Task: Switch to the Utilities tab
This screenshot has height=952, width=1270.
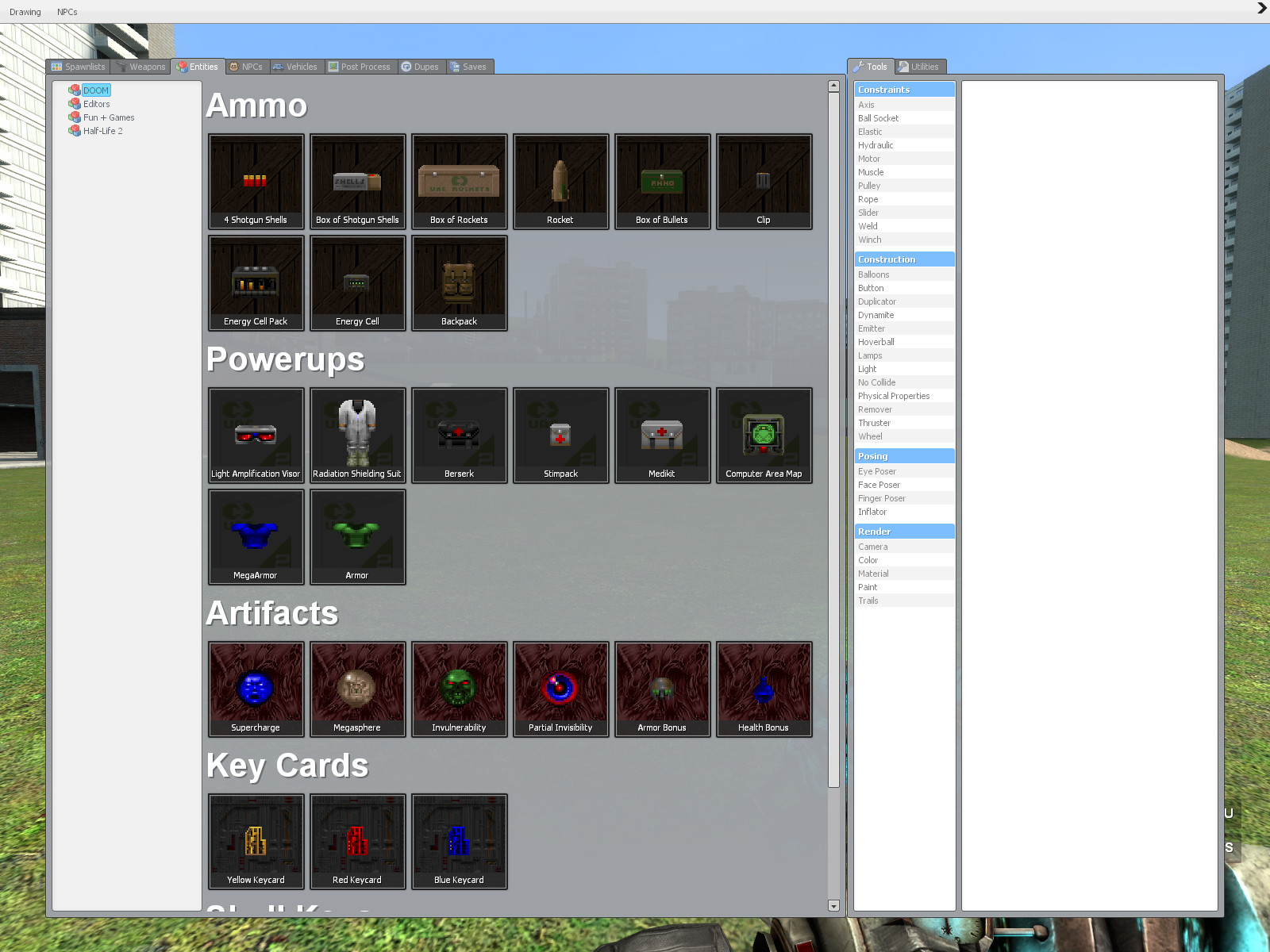Action: (x=919, y=67)
